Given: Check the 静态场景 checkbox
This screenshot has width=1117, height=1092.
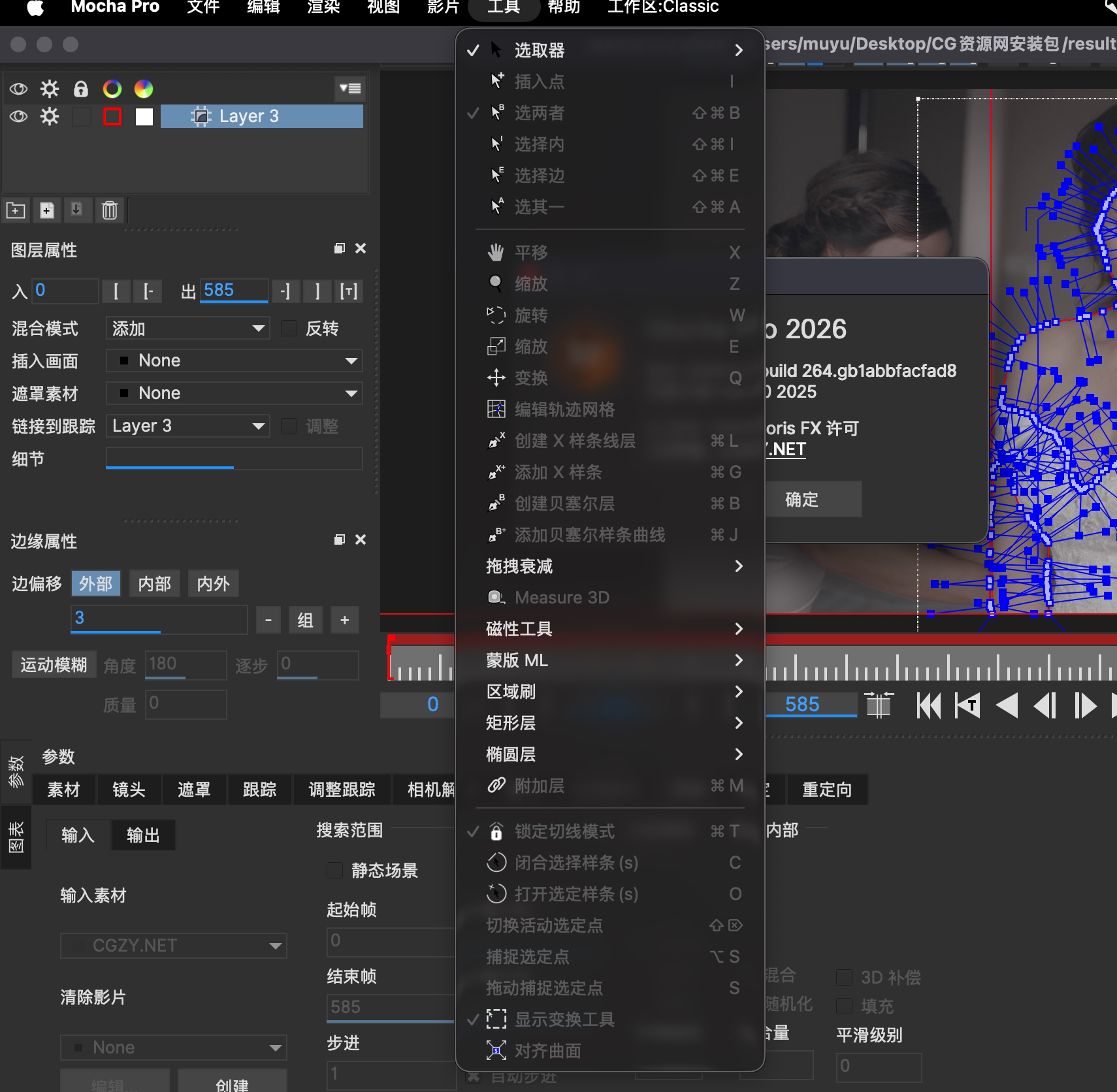Looking at the screenshot, I should 334,870.
